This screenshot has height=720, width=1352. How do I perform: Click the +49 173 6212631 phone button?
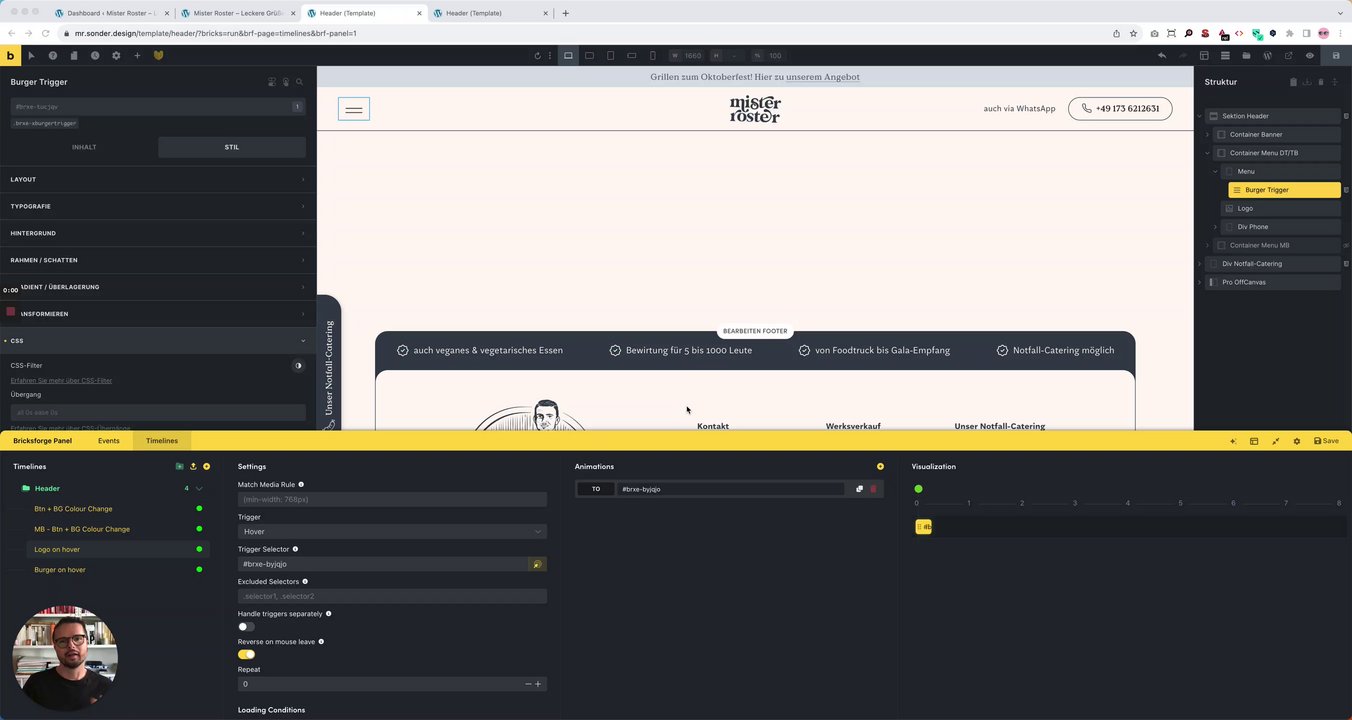click(1120, 109)
